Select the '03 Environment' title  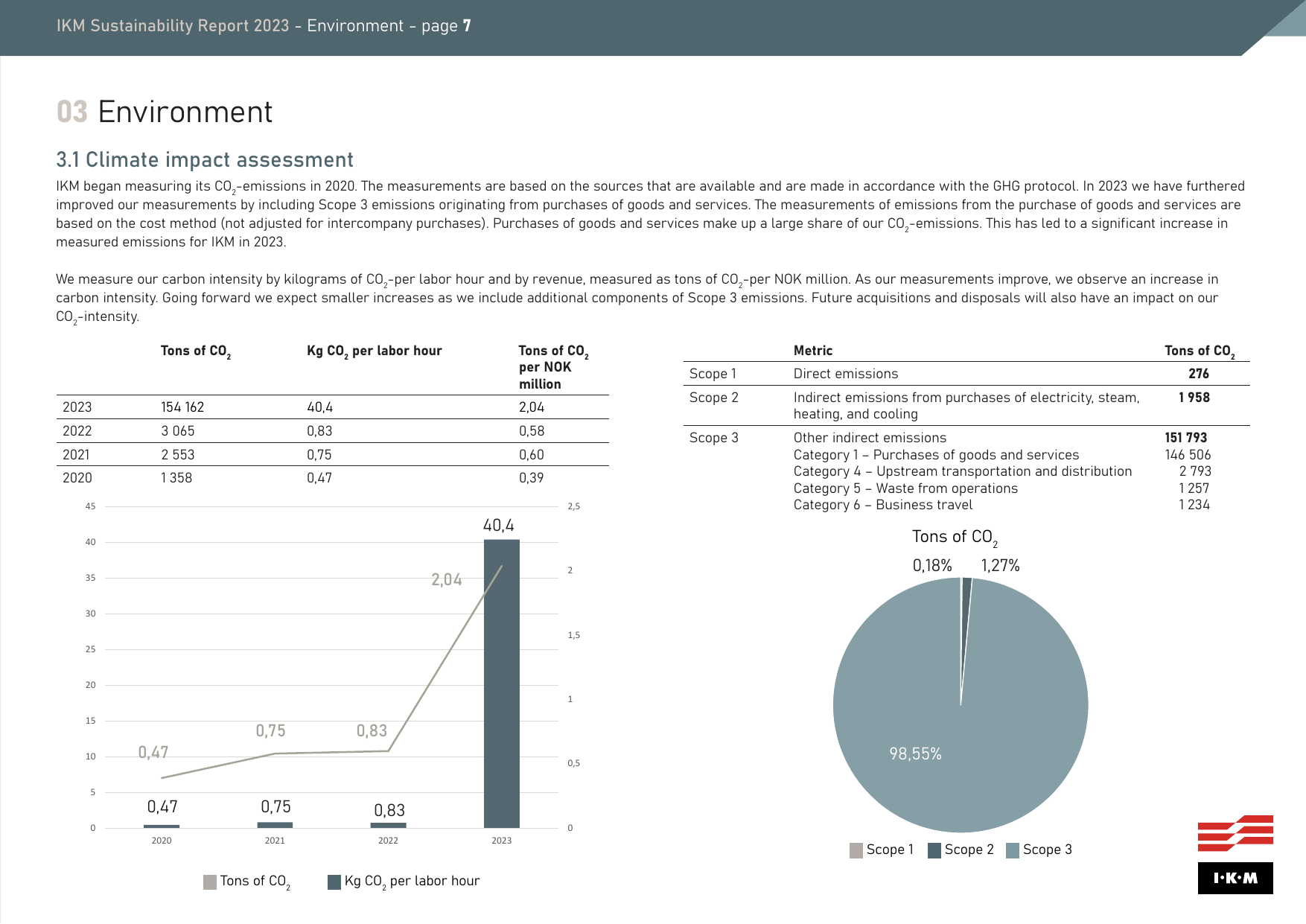point(165,112)
